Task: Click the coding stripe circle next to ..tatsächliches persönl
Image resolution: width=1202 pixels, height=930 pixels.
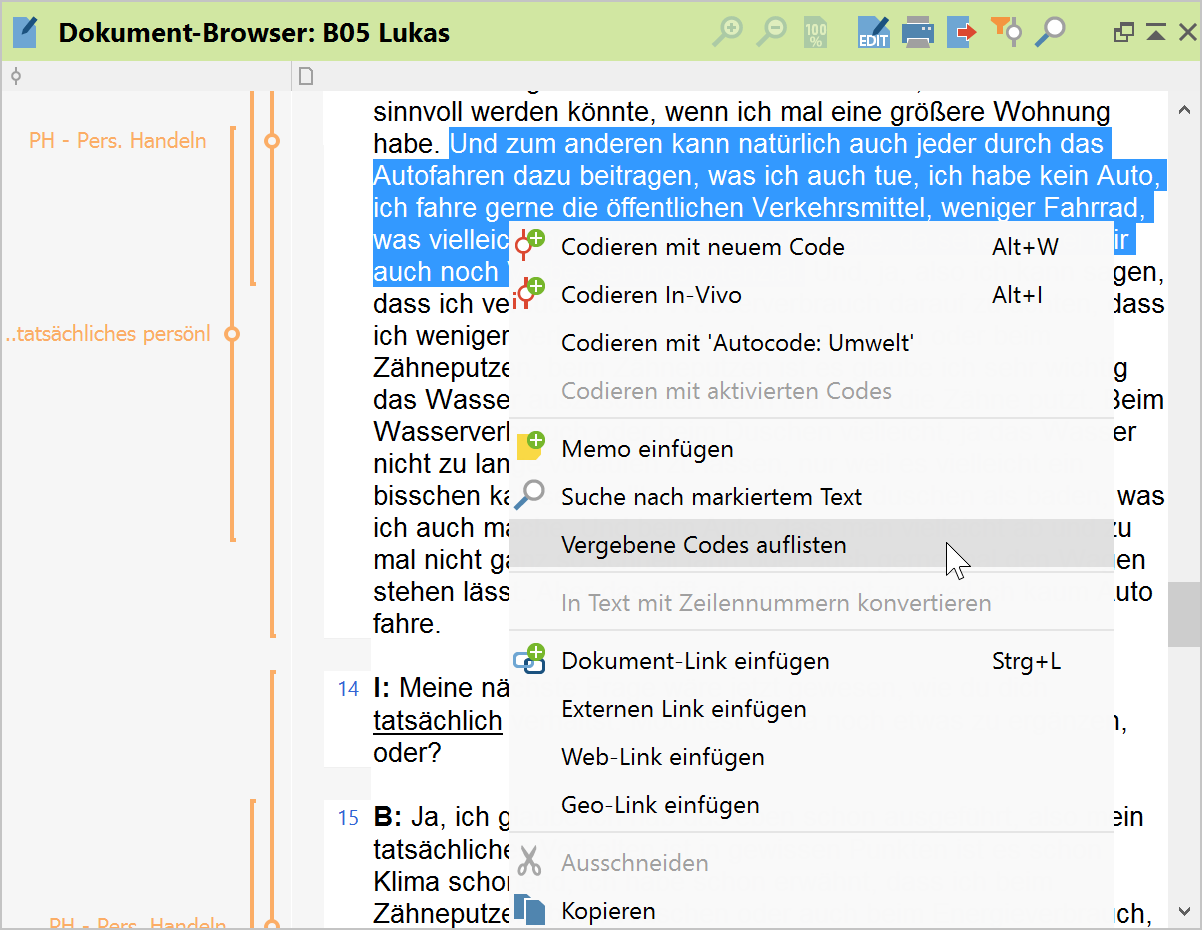Action: click(232, 334)
